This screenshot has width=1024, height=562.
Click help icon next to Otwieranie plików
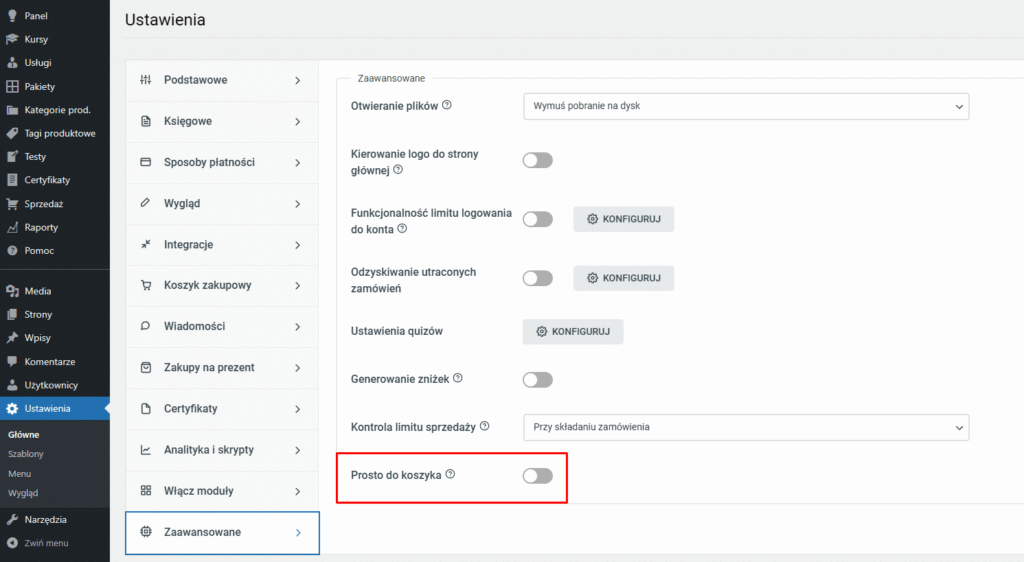[447, 105]
